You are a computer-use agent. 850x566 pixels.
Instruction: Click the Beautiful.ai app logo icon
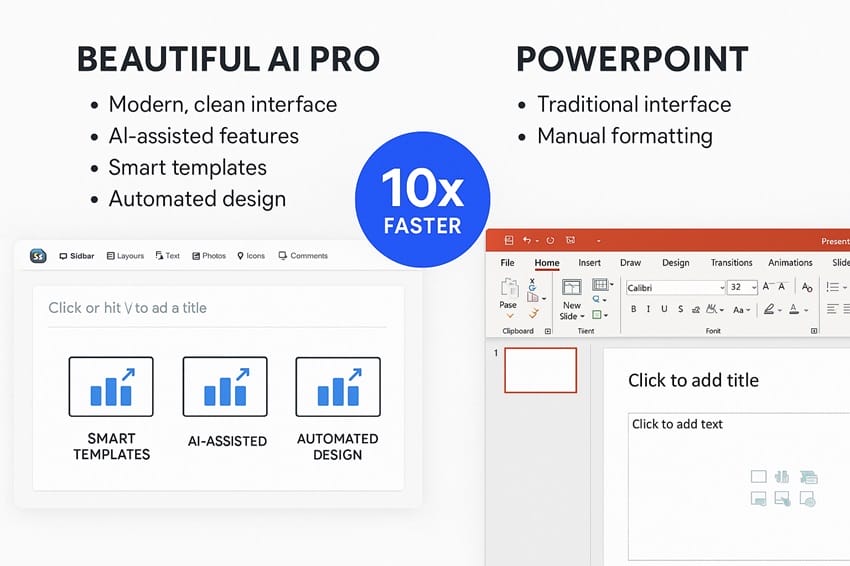(38, 256)
